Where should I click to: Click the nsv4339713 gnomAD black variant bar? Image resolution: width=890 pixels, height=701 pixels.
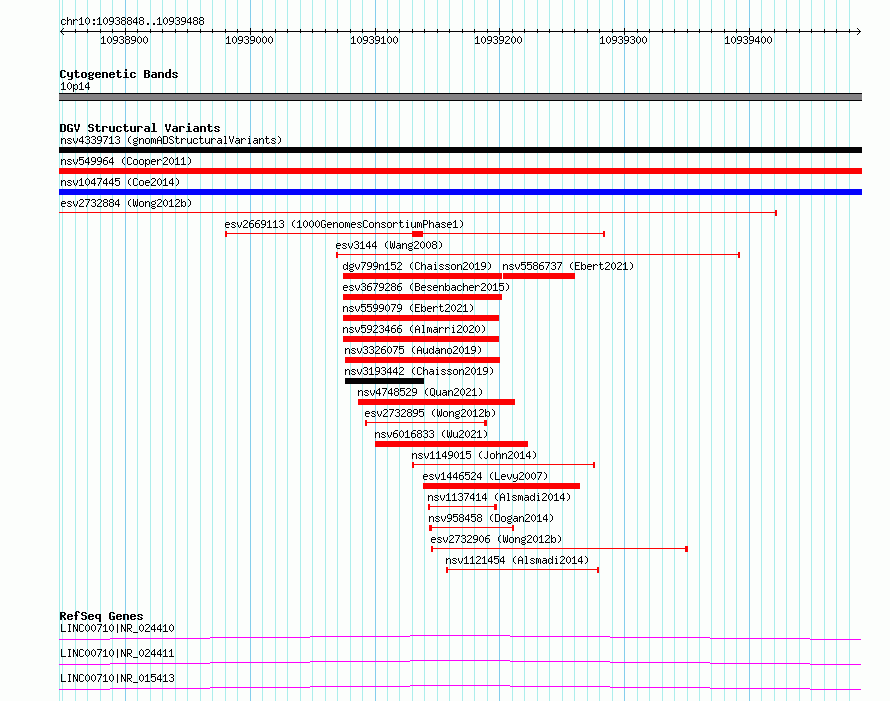point(460,150)
